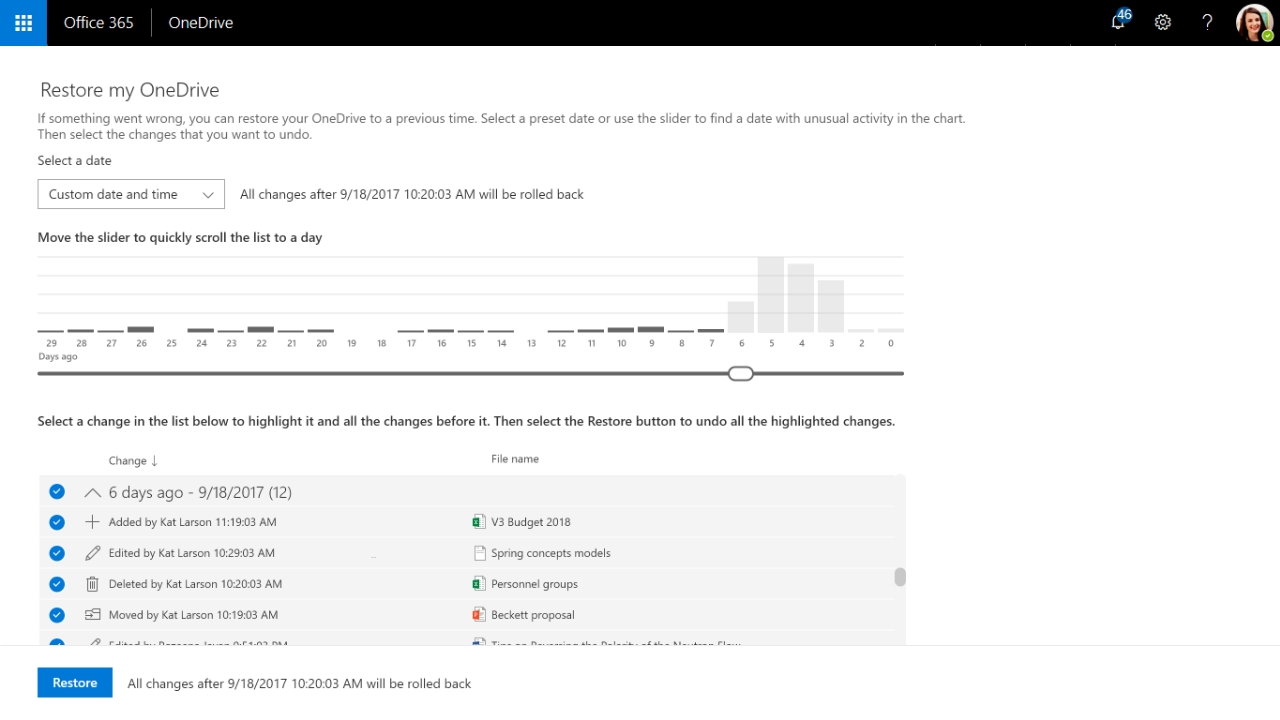Toggle checkbox for Added by Kat Larson row
Image resolution: width=1280 pixels, height=720 pixels.
(x=57, y=522)
